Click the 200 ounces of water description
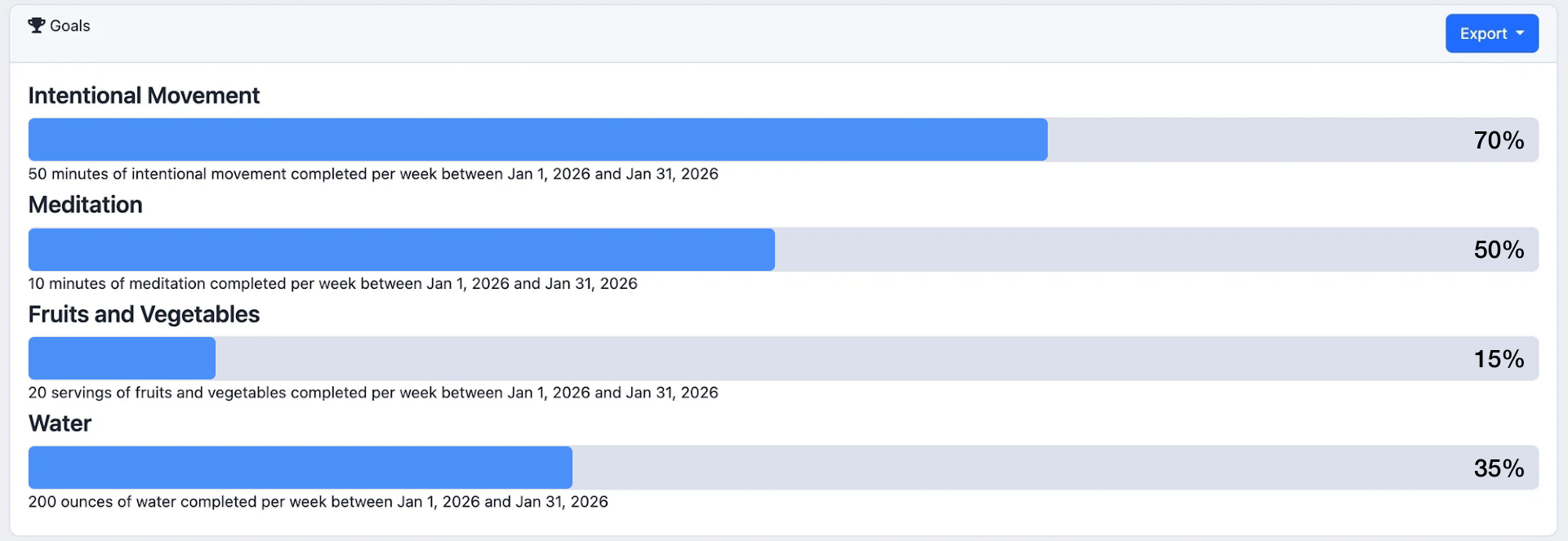1568x541 pixels. (318, 502)
